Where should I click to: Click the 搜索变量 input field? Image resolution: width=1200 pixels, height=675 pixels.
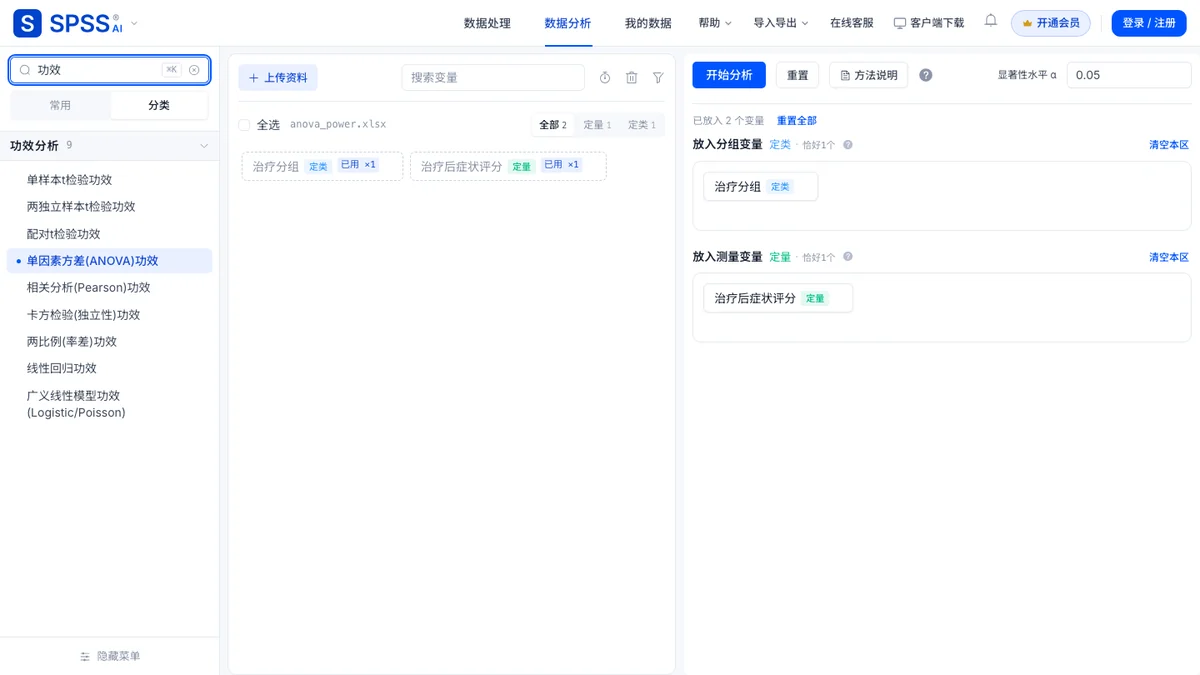[493, 78]
